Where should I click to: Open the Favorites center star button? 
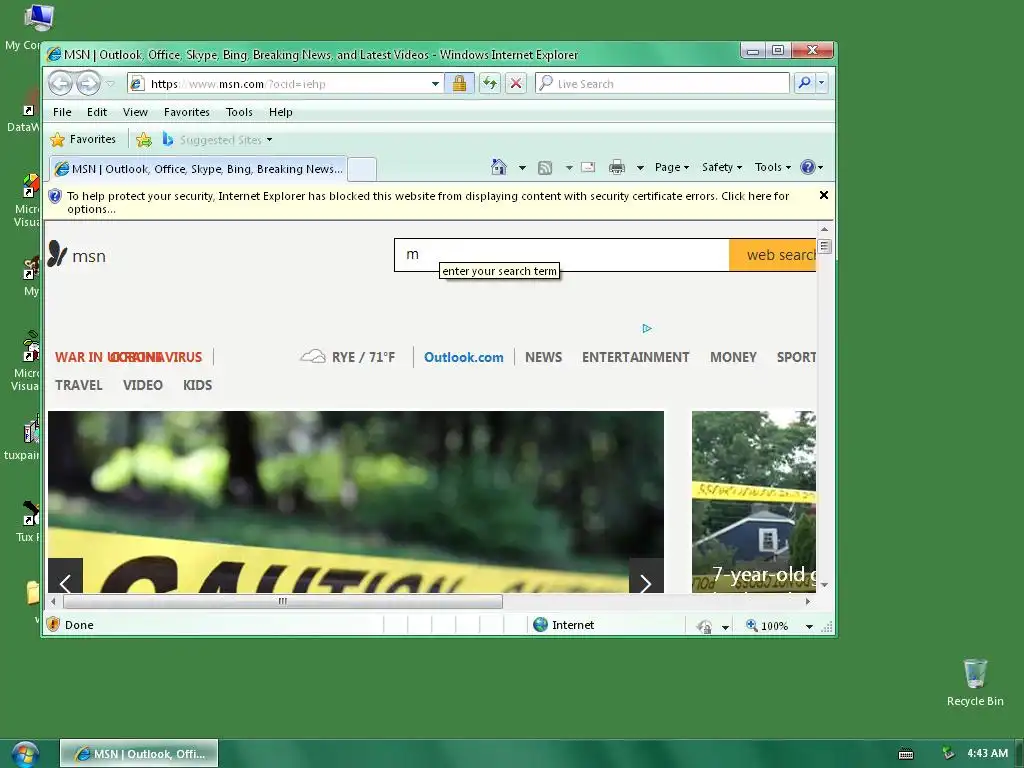pos(83,139)
